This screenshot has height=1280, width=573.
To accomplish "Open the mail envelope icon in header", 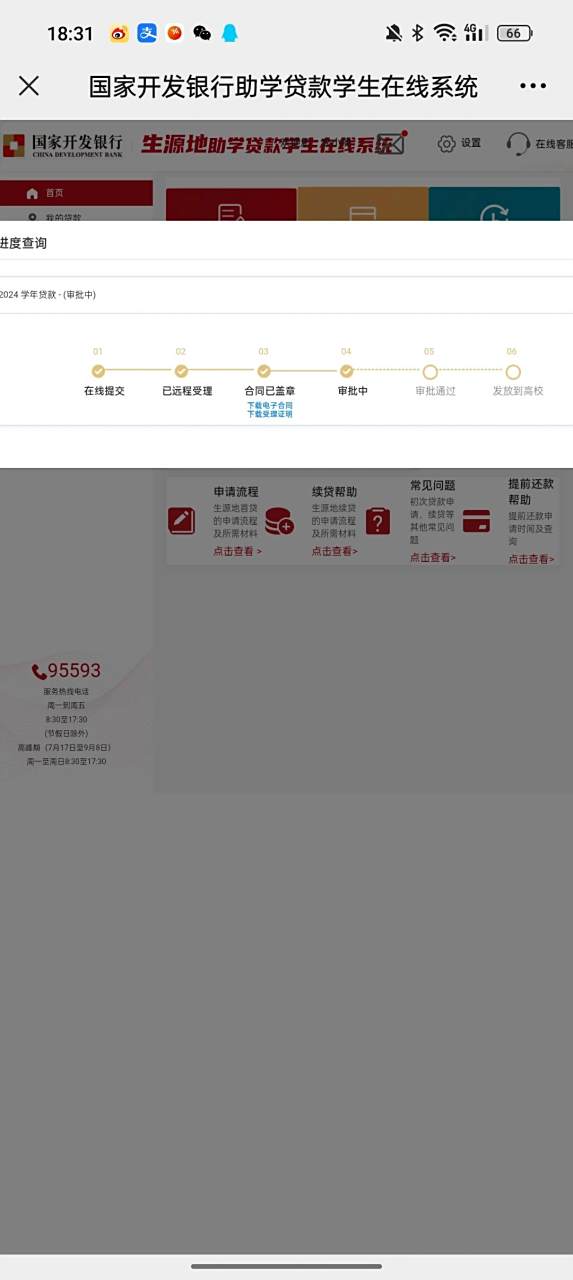I will (x=392, y=144).
